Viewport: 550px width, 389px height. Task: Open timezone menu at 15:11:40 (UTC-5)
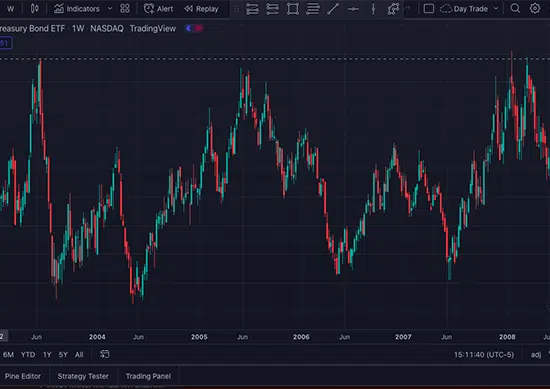pyautogui.click(x=484, y=355)
